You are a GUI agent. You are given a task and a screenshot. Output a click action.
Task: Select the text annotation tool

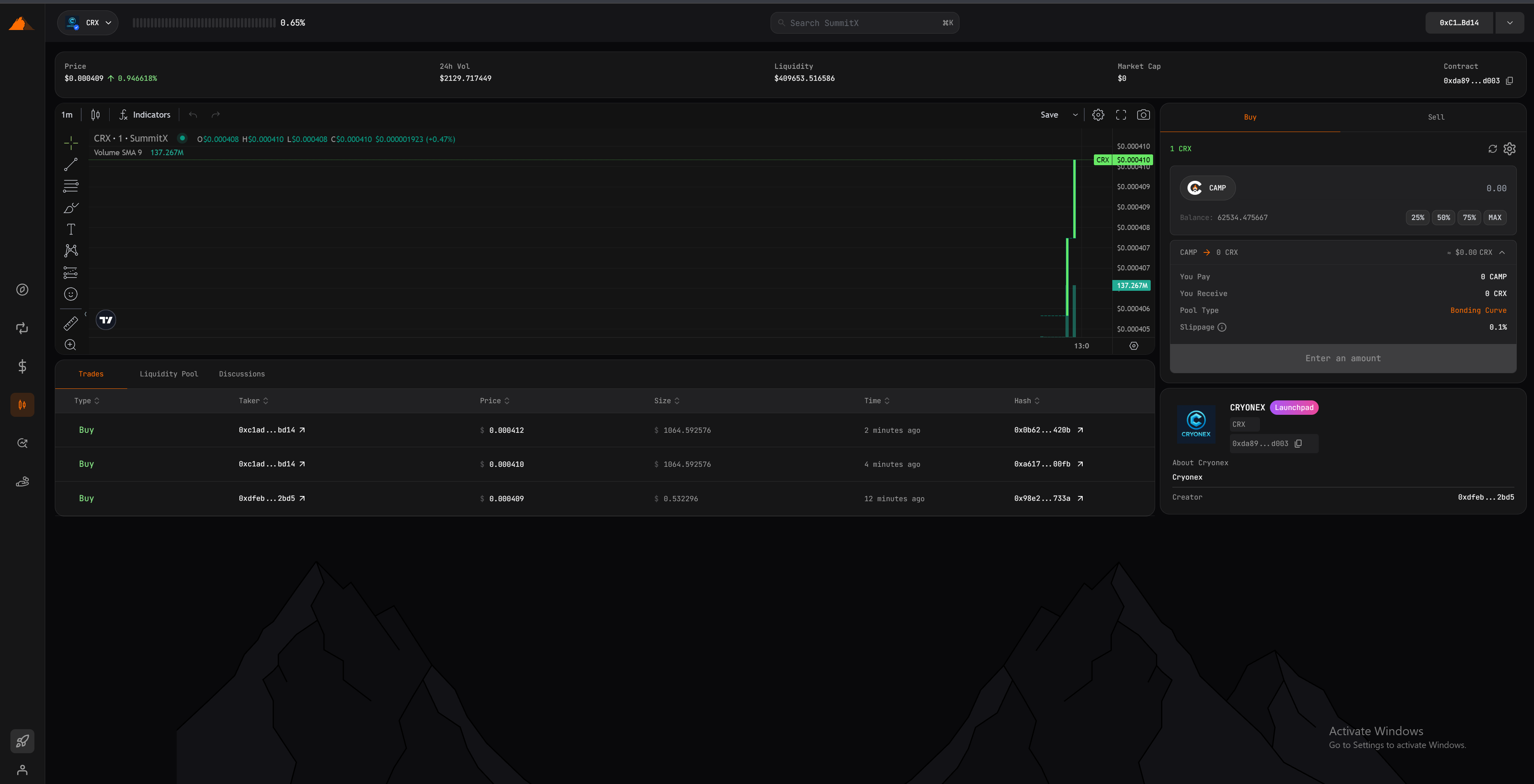(71, 229)
